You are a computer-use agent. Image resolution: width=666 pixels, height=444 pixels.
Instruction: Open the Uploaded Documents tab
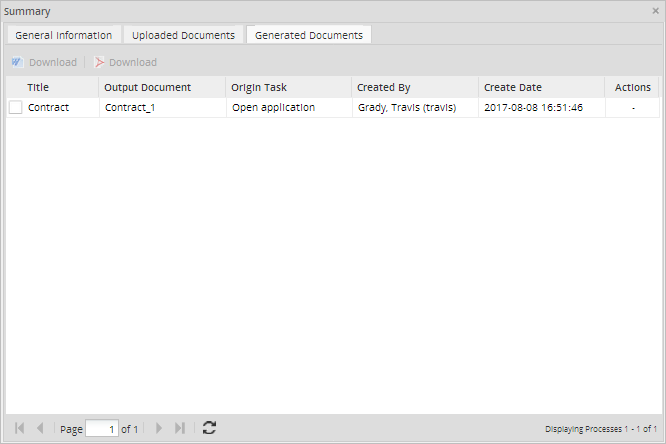[184, 35]
